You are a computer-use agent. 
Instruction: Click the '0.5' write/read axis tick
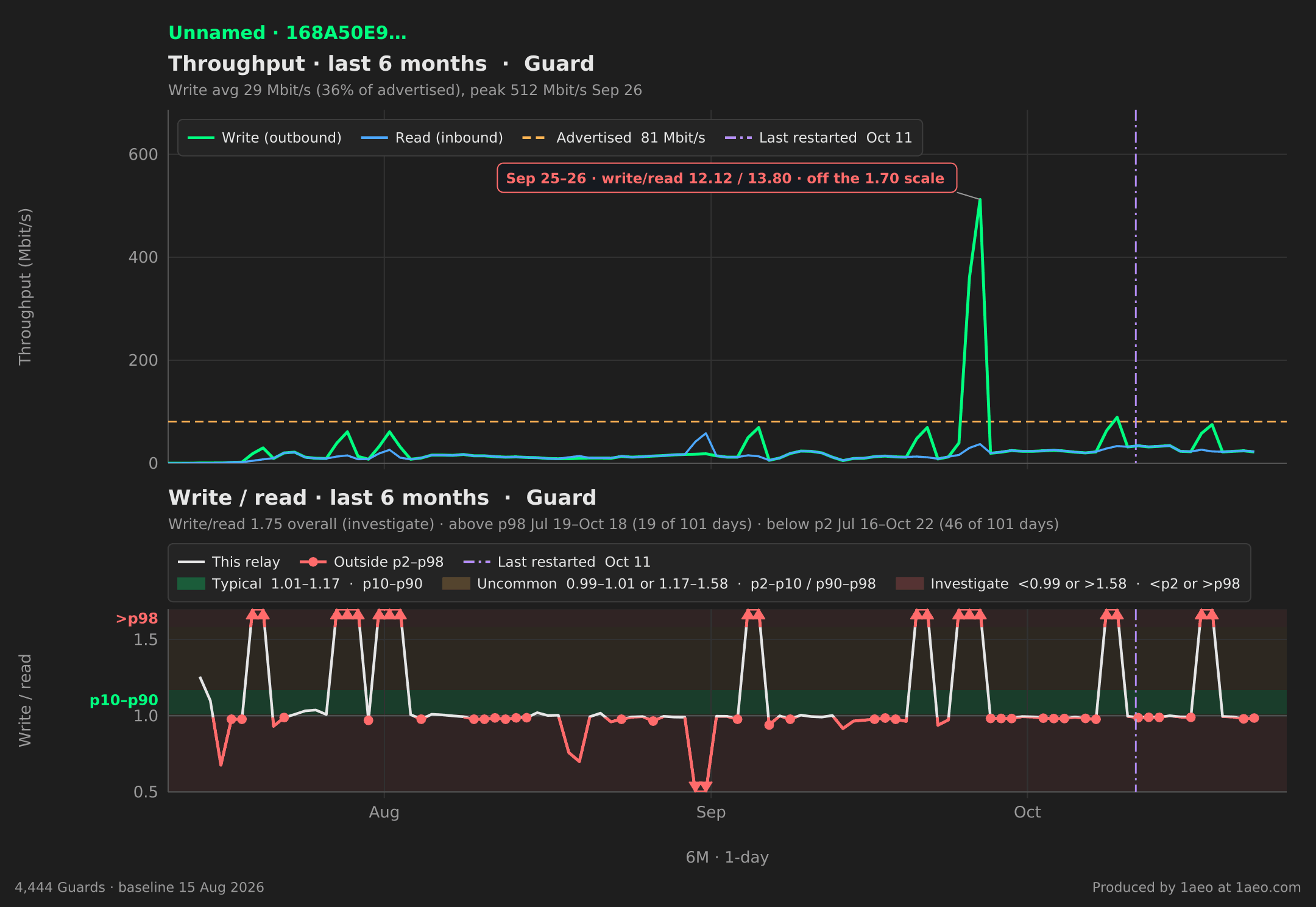click(146, 792)
